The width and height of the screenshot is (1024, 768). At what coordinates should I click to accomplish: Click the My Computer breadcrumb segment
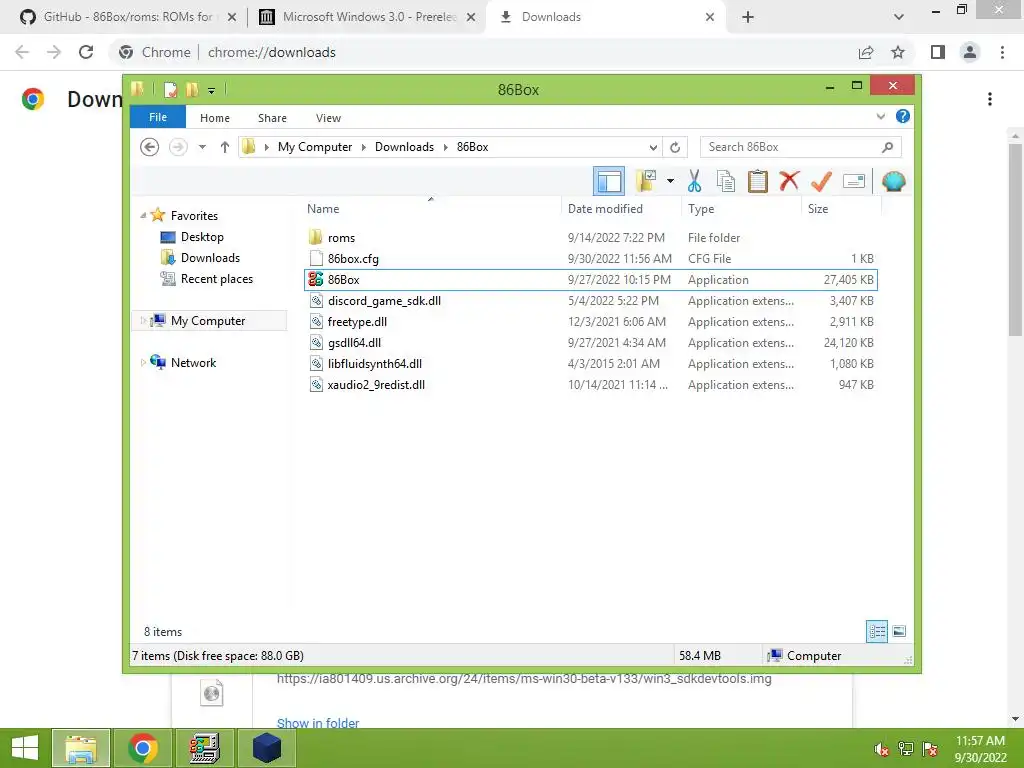pyautogui.click(x=315, y=147)
